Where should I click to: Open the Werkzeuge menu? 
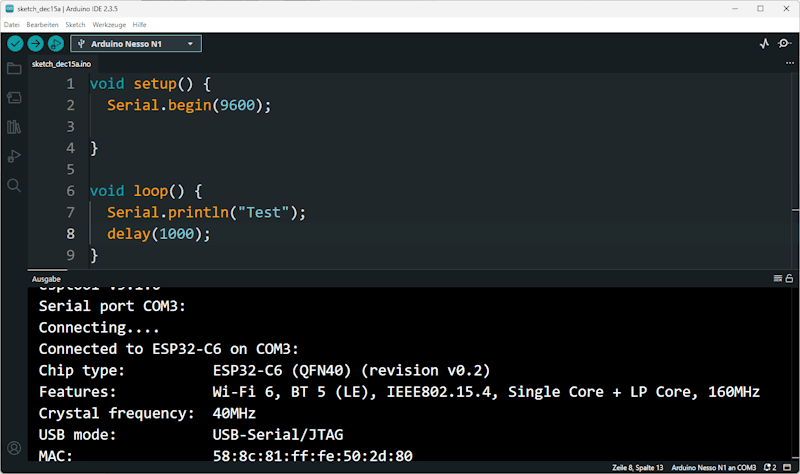pos(109,23)
